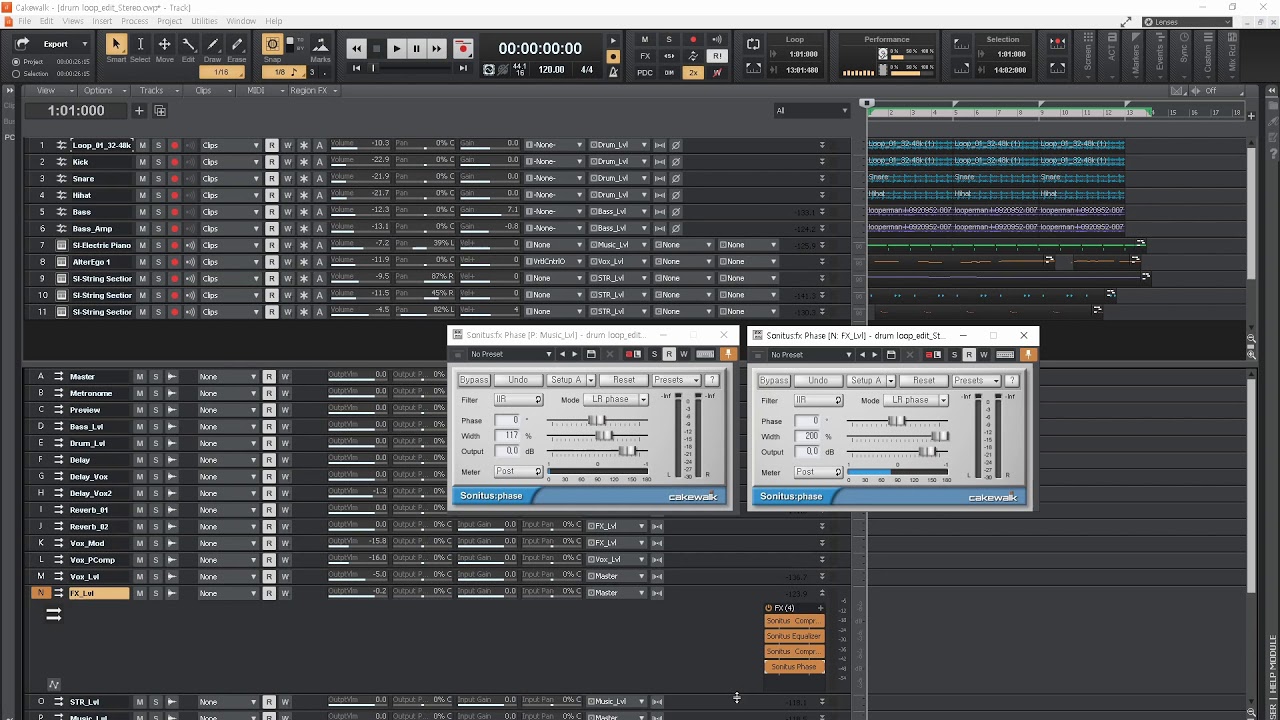Open the File menu
Viewport: 1280px width, 720px height.
pos(24,21)
